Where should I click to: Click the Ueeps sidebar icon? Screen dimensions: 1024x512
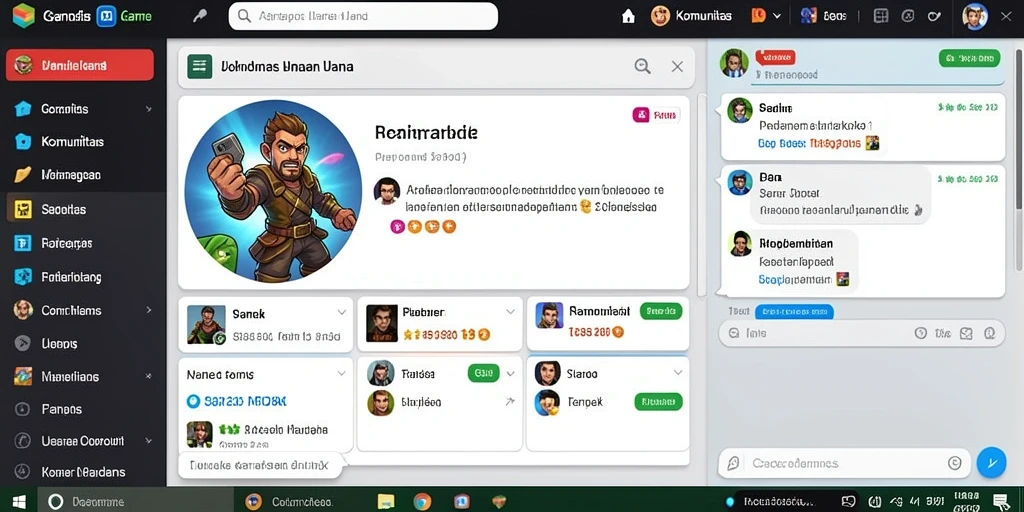point(23,343)
